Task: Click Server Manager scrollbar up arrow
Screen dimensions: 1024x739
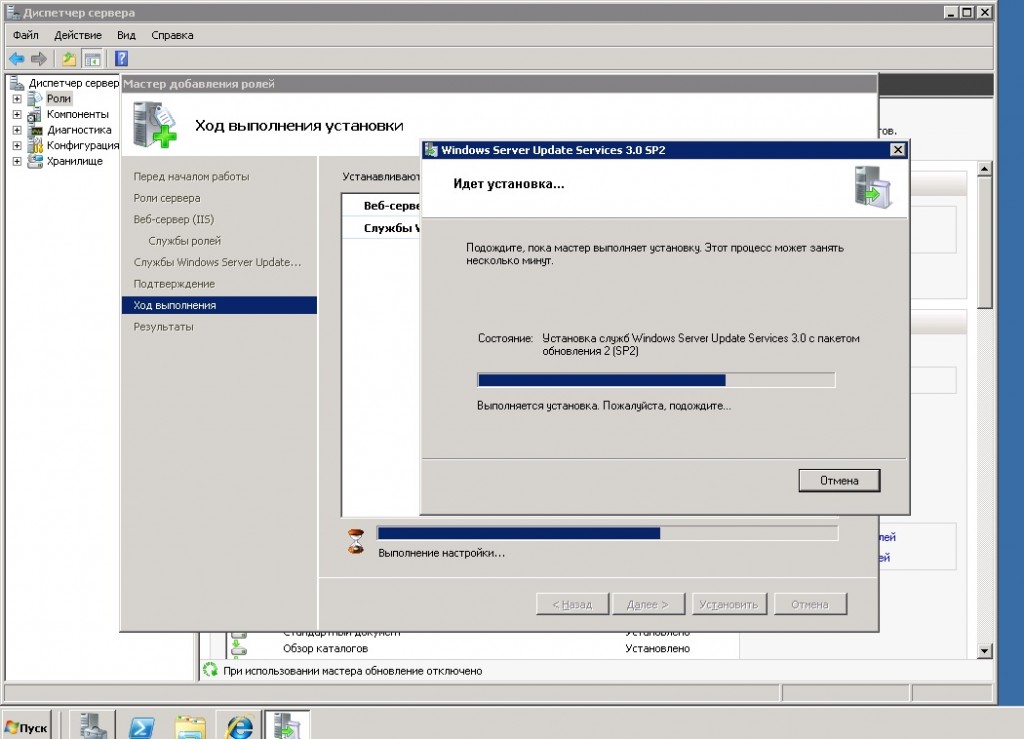Action: pos(985,169)
